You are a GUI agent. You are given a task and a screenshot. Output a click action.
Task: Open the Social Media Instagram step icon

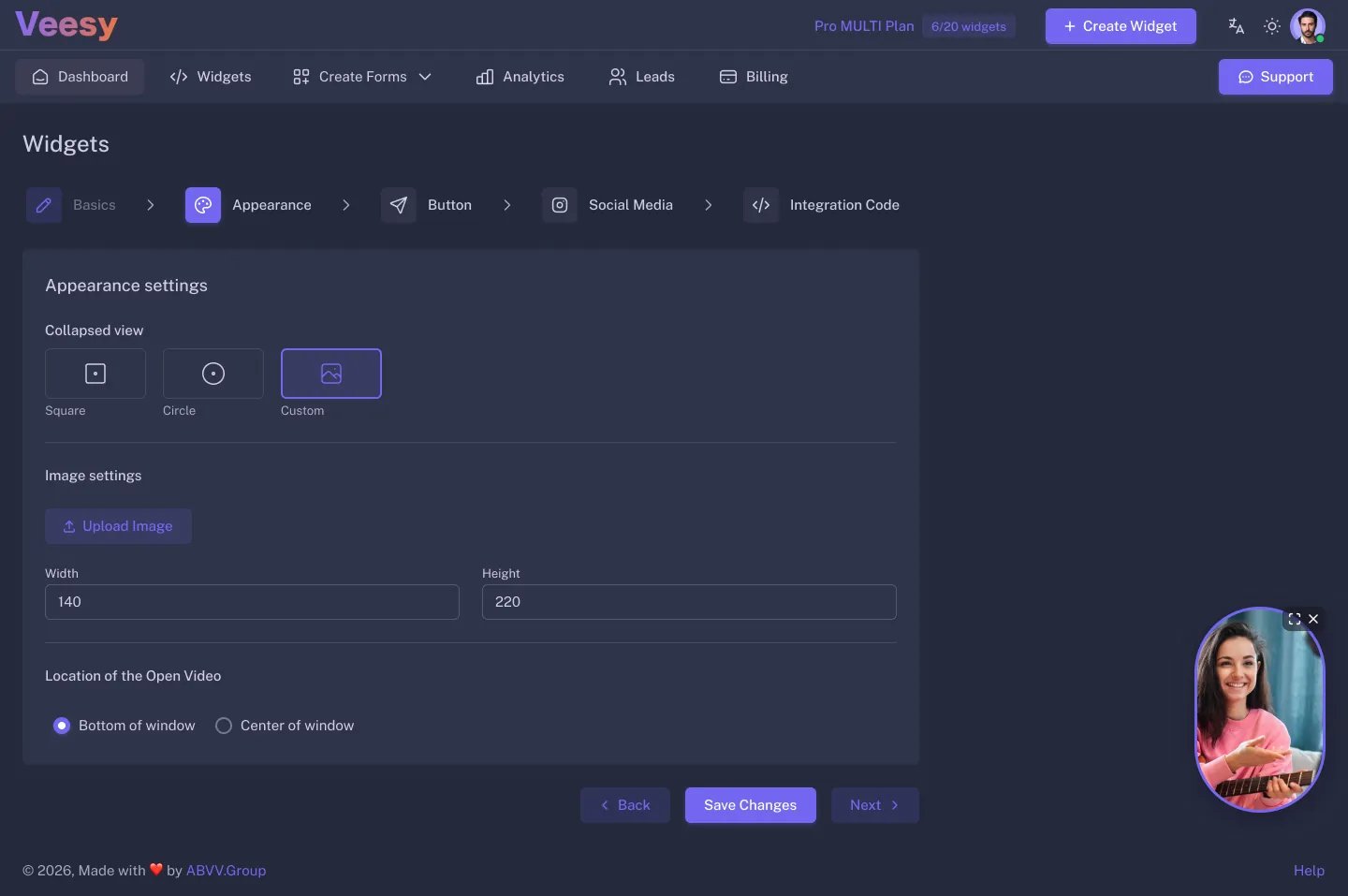[x=560, y=205]
